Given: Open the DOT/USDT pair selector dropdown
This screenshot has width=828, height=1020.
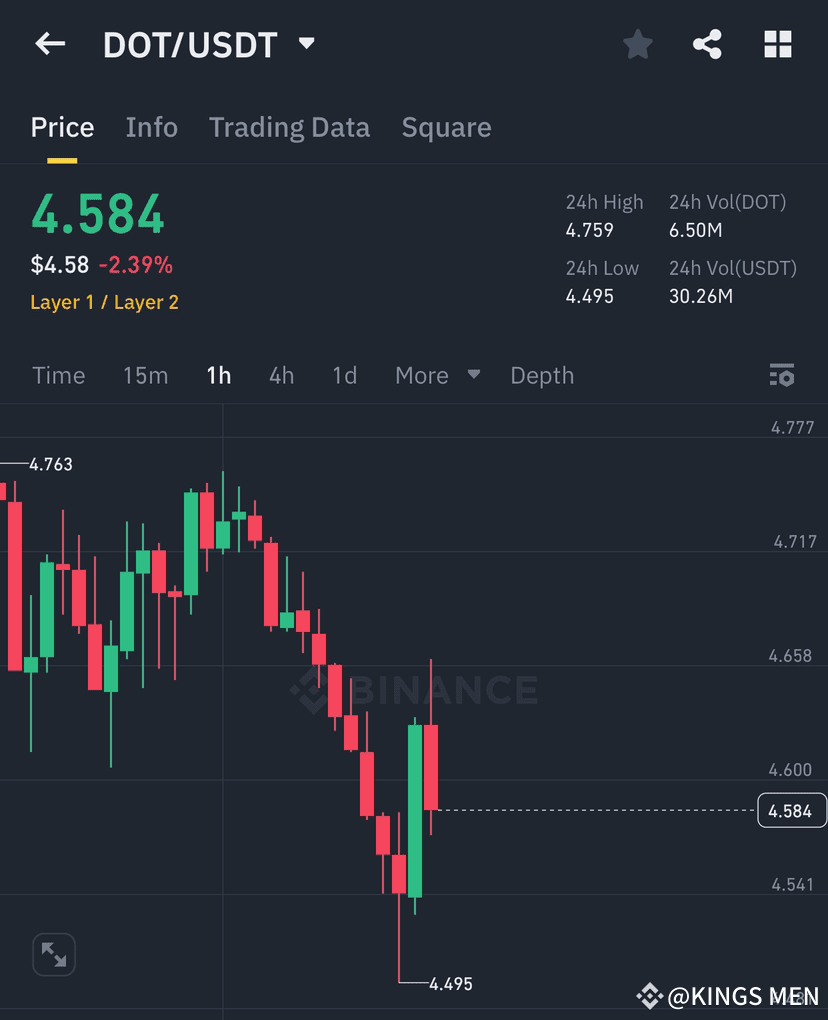Looking at the screenshot, I should click(306, 43).
